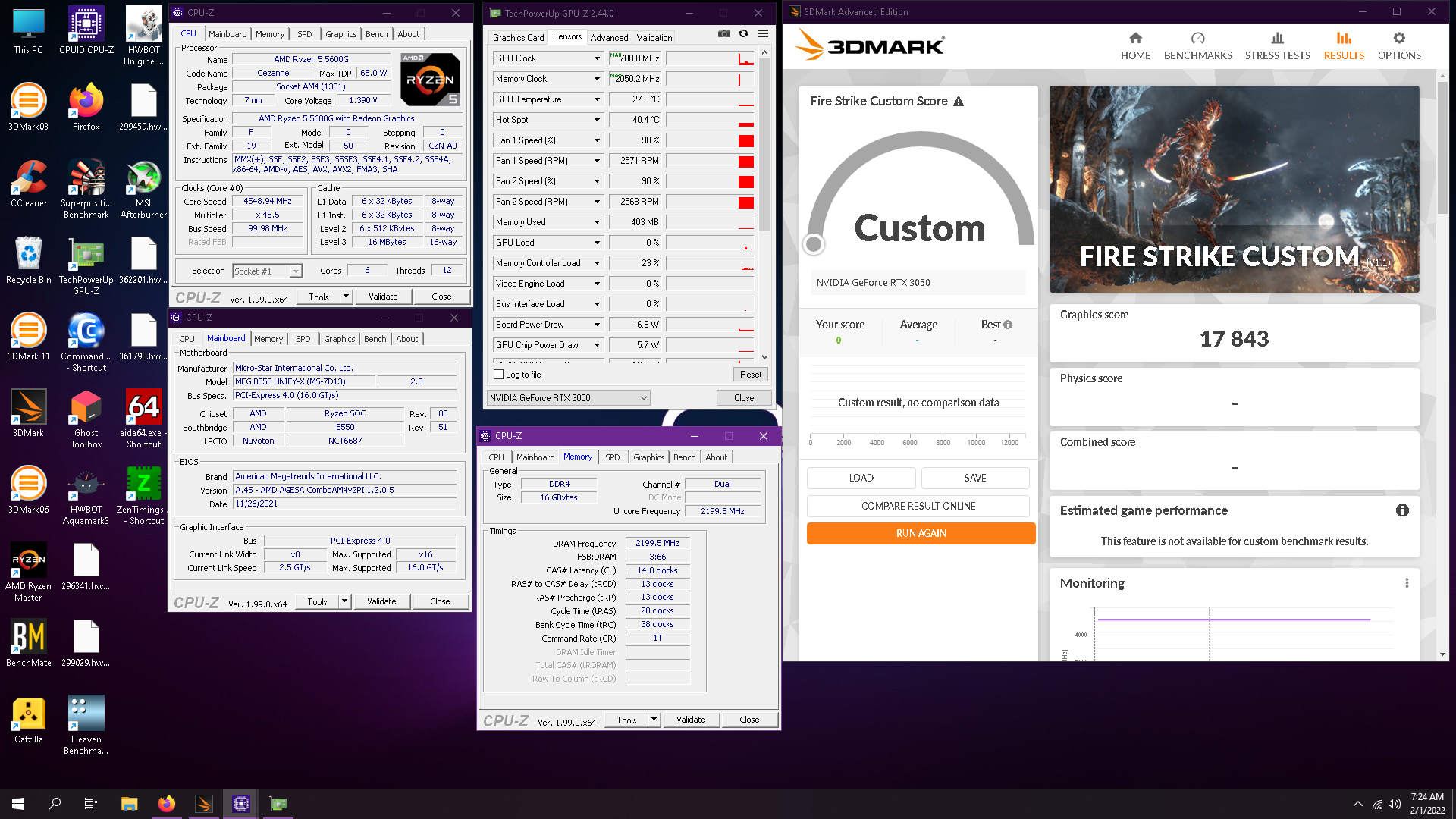
Task: Select TechPowerUp GPU-Z desktop icon
Action: coord(86,266)
